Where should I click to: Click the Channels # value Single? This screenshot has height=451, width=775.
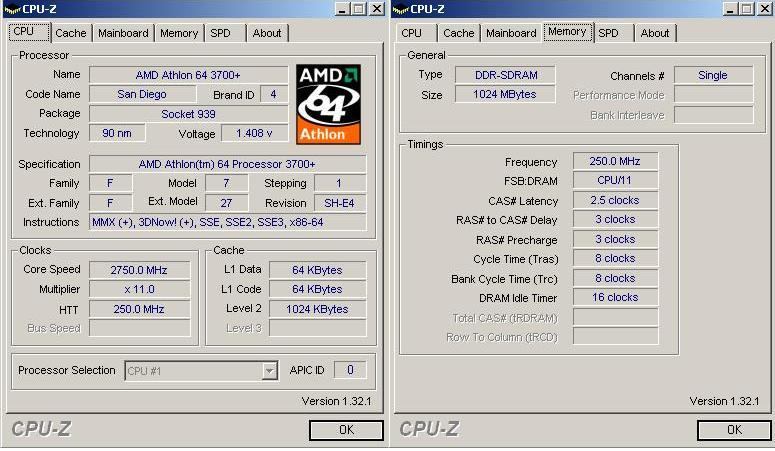tap(713, 75)
